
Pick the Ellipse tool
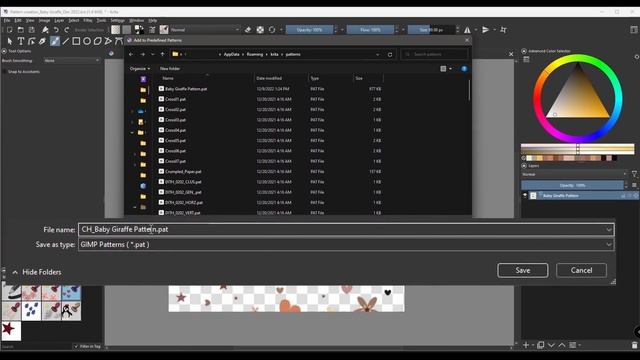pos(87,41)
